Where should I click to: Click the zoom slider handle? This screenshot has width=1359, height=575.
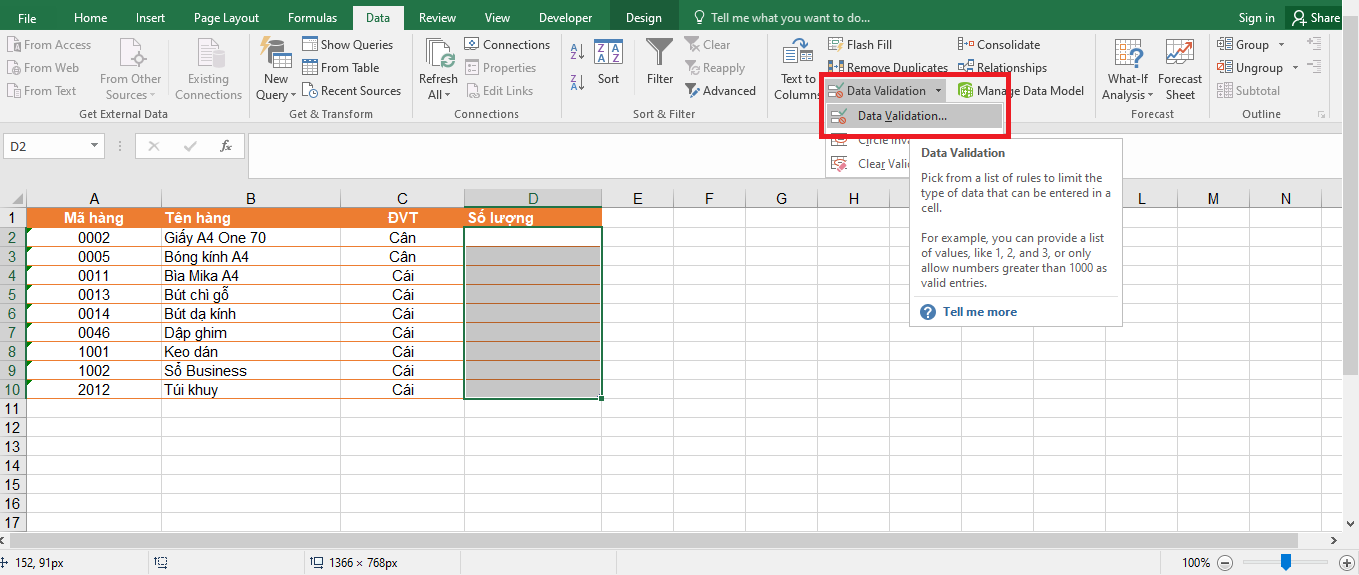pos(1286,562)
